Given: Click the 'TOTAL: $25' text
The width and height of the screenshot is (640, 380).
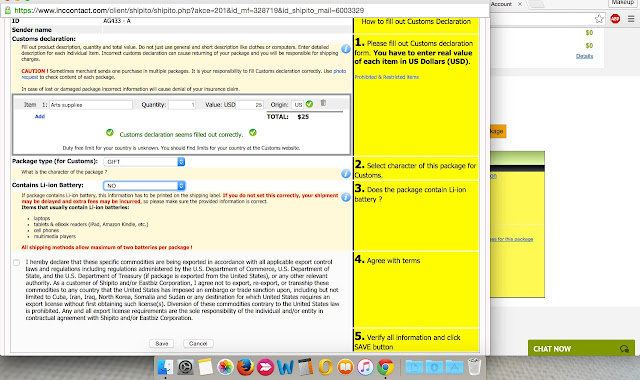Looking at the screenshot, I should [288, 117].
